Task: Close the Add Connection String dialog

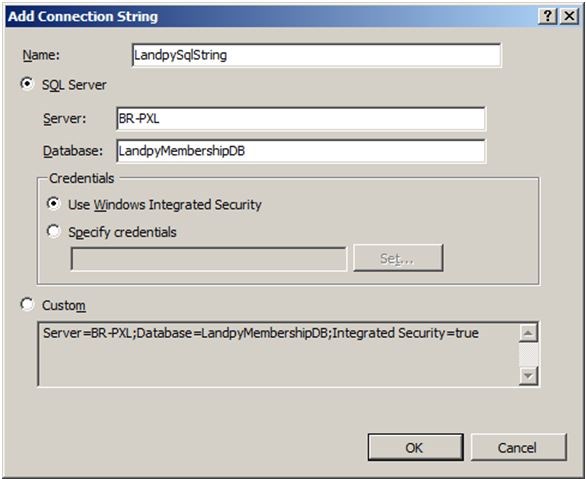Action: tap(569, 16)
